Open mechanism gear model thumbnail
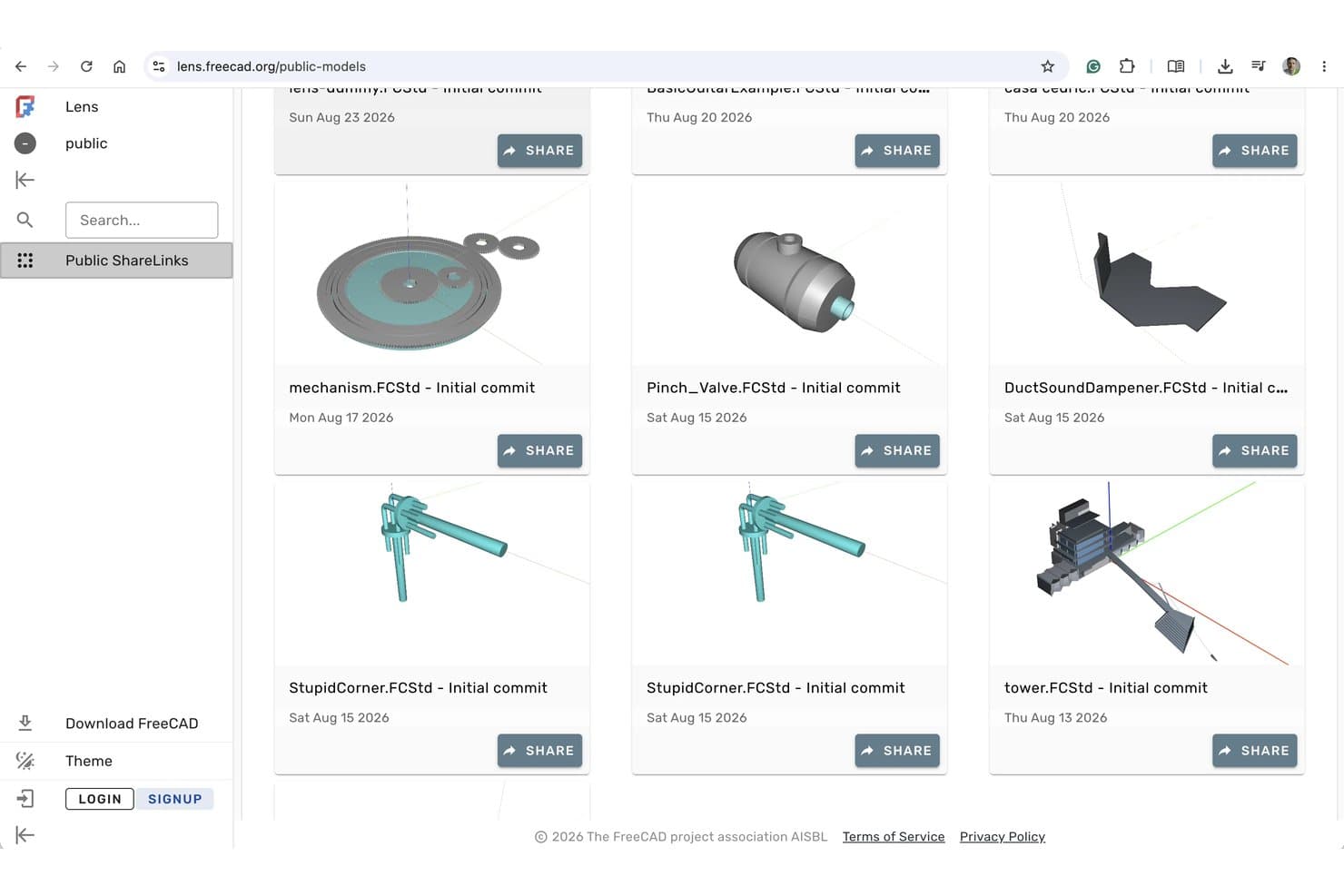 [432, 273]
